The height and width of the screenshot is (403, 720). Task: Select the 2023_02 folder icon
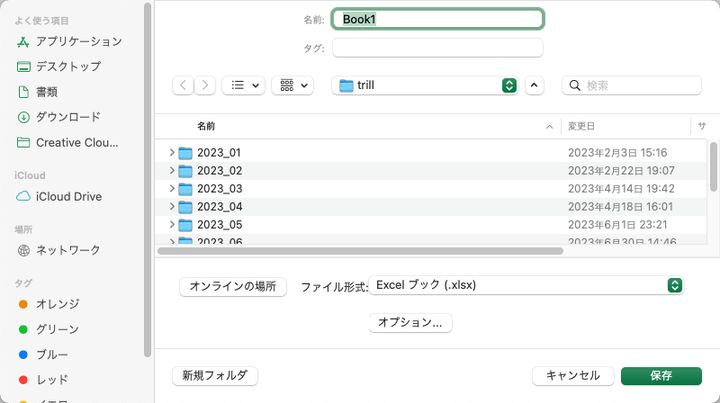[x=185, y=171]
